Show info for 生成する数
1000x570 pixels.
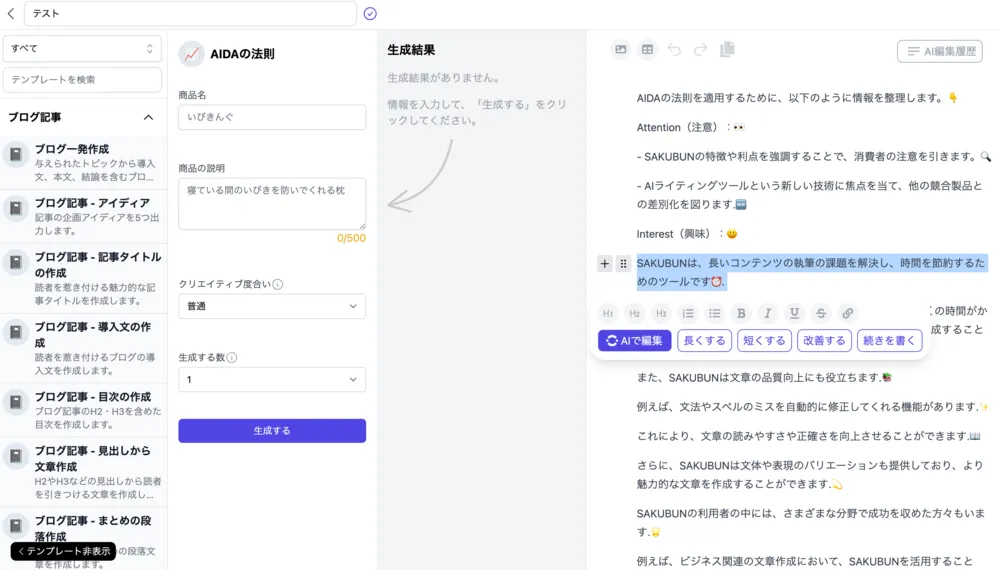click(x=232, y=358)
